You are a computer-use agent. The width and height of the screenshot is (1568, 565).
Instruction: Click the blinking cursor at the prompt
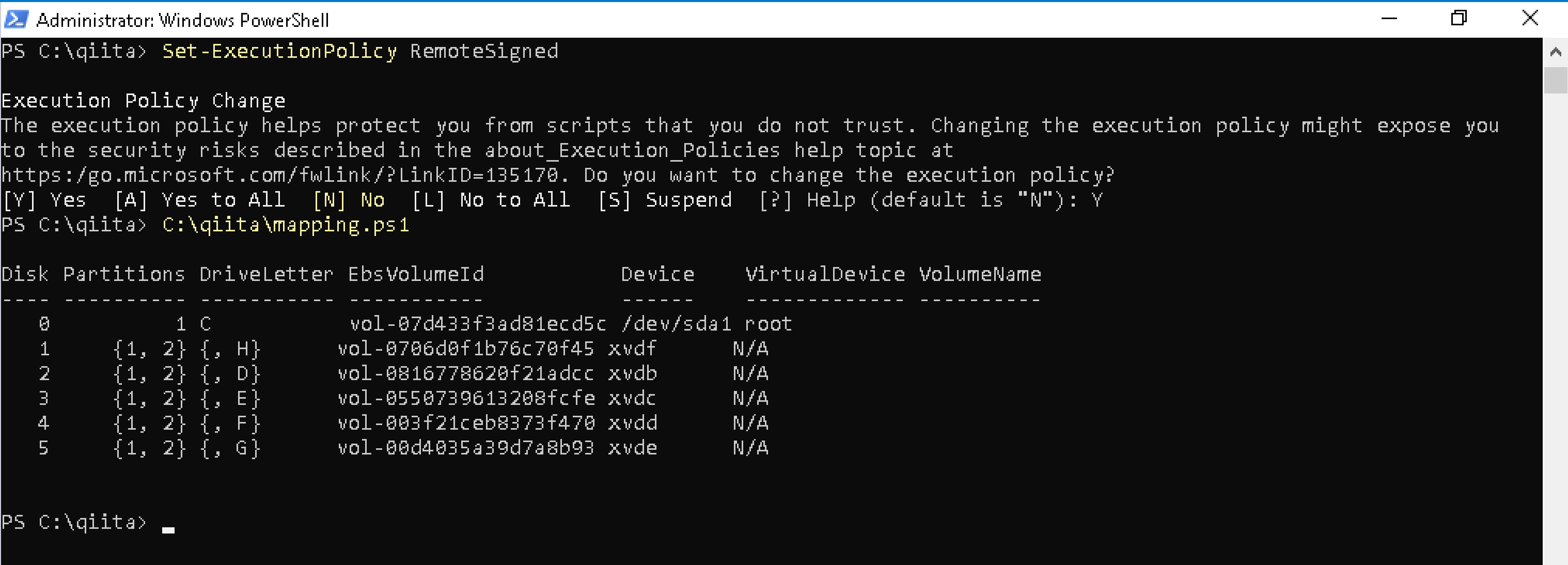(168, 528)
